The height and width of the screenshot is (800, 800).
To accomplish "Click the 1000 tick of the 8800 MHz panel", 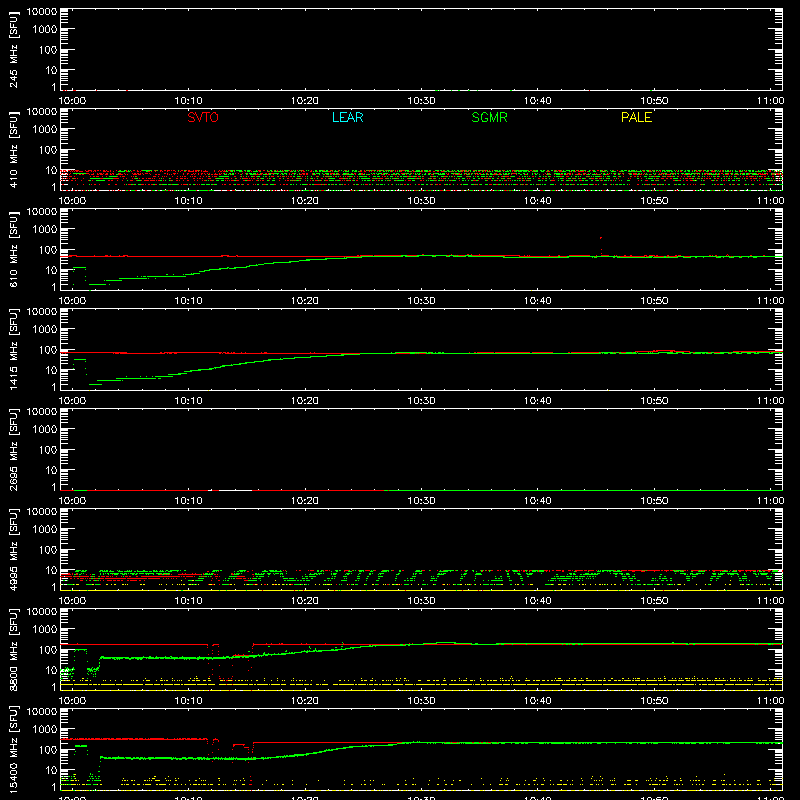I will pos(45,629).
